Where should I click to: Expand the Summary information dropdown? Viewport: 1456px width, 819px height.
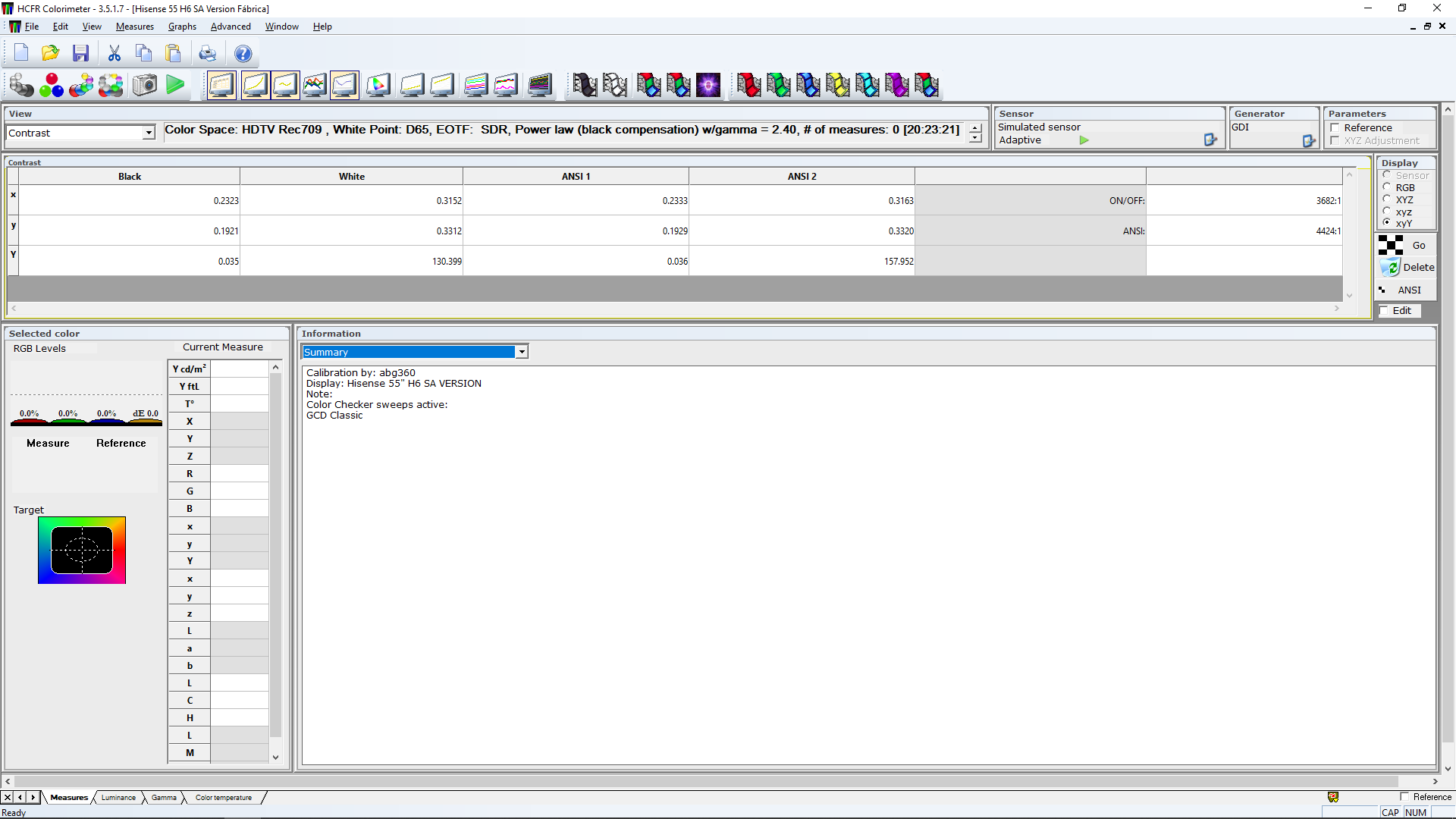pos(522,352)
